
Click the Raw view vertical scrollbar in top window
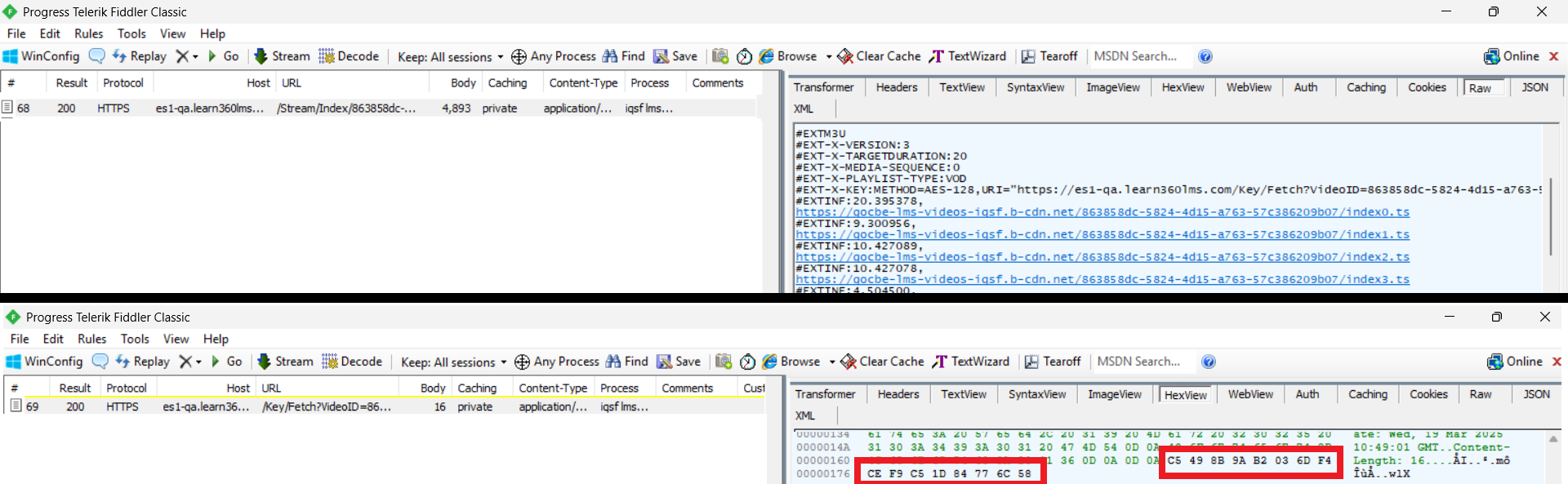pyautogui.click(x=1551, y=216)
